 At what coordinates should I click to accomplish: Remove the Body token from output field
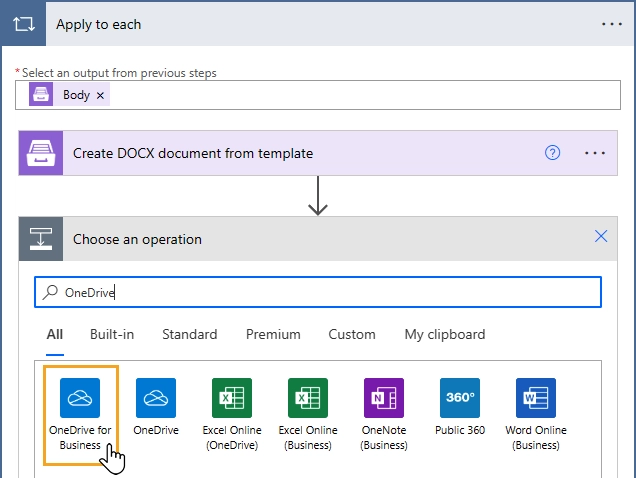click(x=100, y=95)
